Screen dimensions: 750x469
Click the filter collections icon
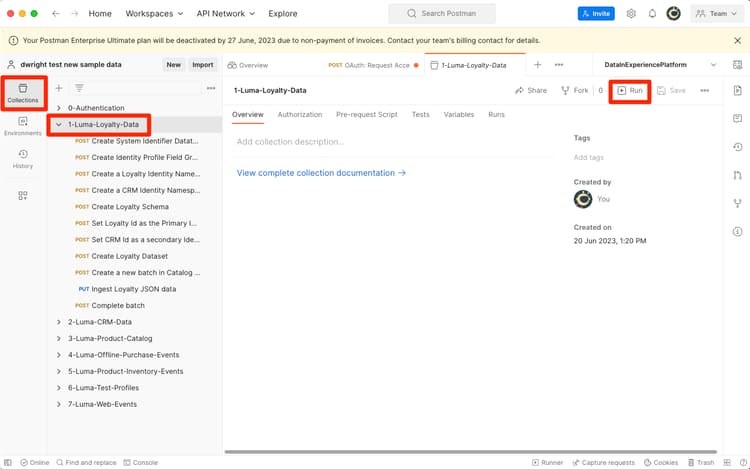[x=79, y=88]
